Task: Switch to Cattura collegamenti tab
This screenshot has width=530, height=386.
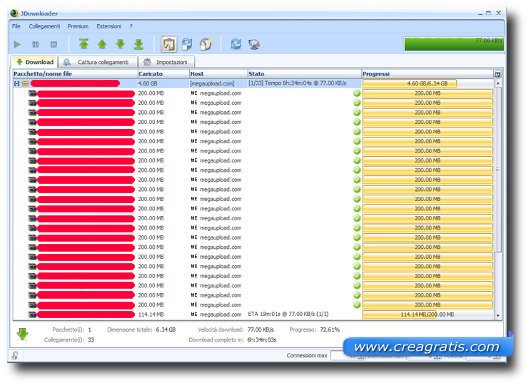Action: (97, 62)
